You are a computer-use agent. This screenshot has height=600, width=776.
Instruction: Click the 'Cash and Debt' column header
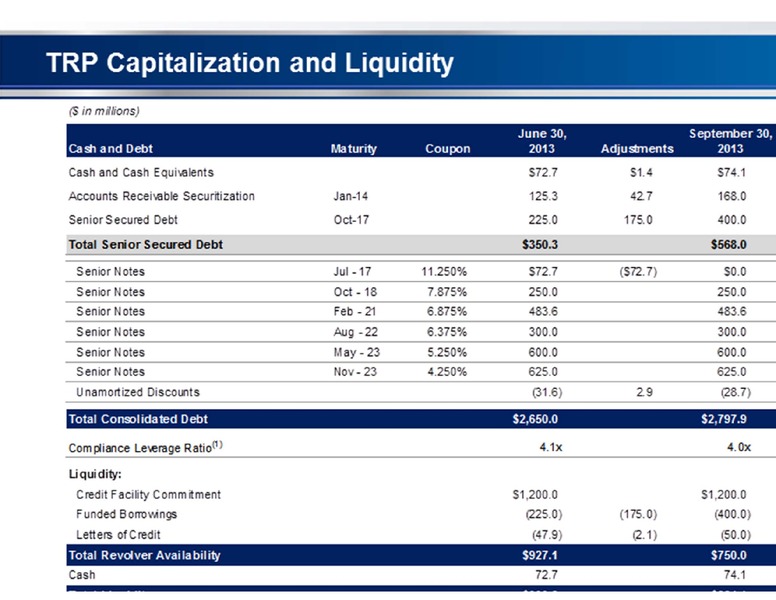point(110,149)
